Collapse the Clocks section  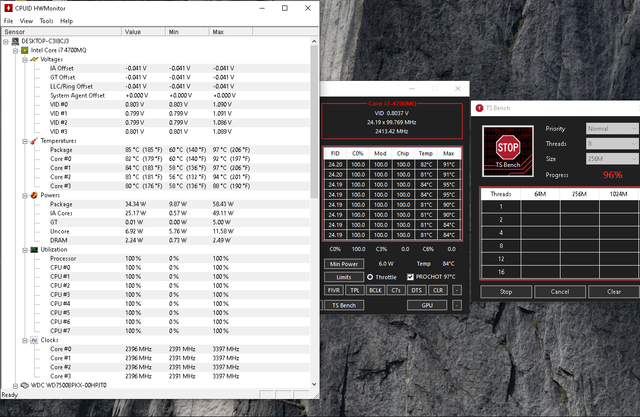[25, 340]
